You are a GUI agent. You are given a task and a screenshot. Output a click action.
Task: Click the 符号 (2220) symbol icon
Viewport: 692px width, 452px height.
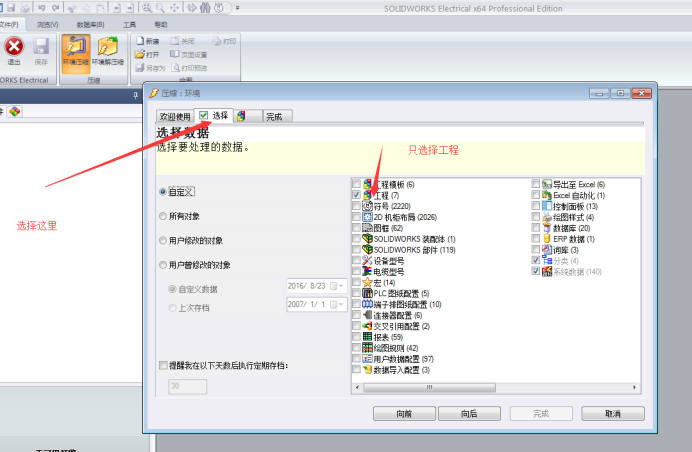click(x=368, y=206)
